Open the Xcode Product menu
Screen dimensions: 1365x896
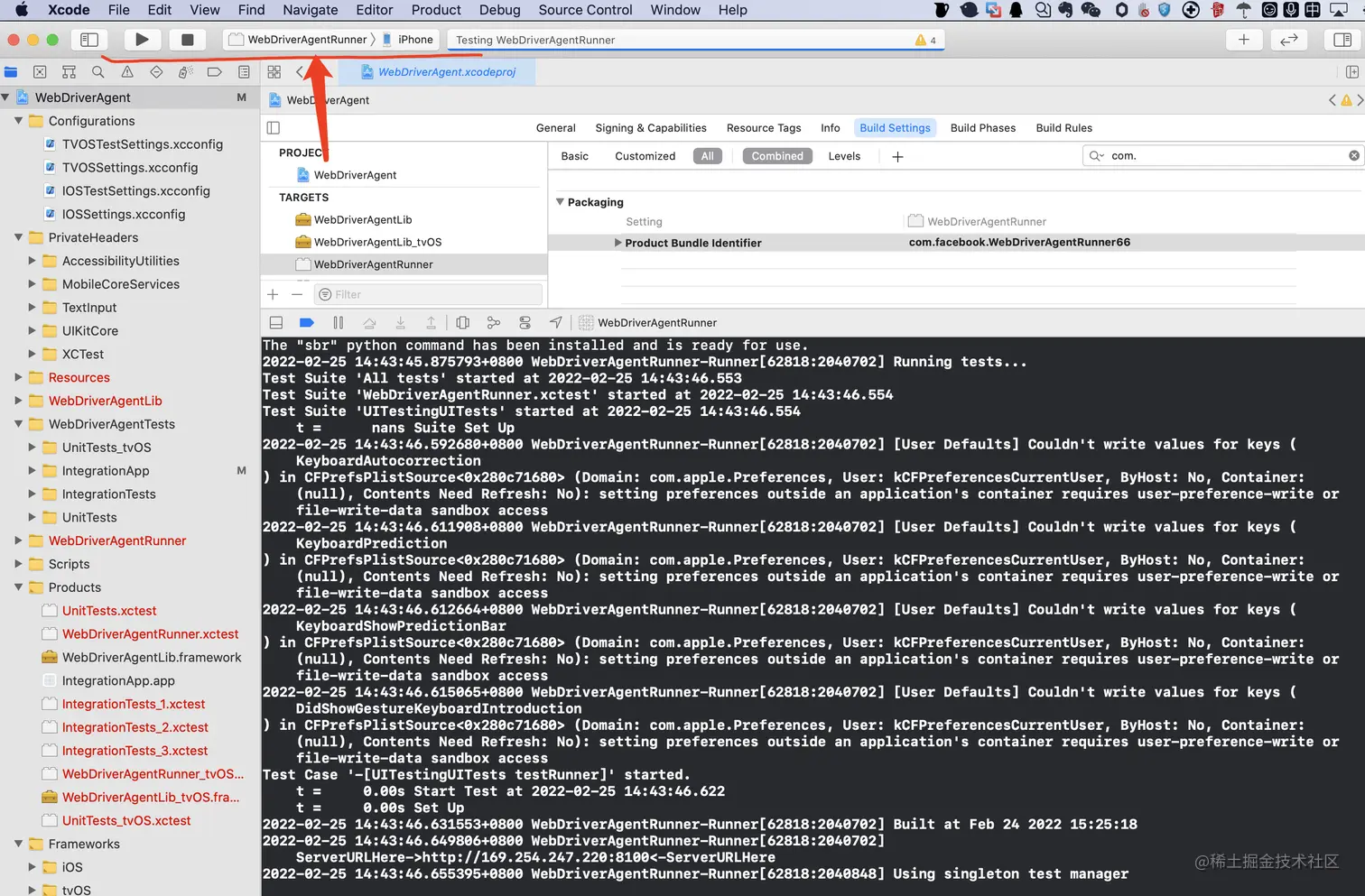coord(436,10)
